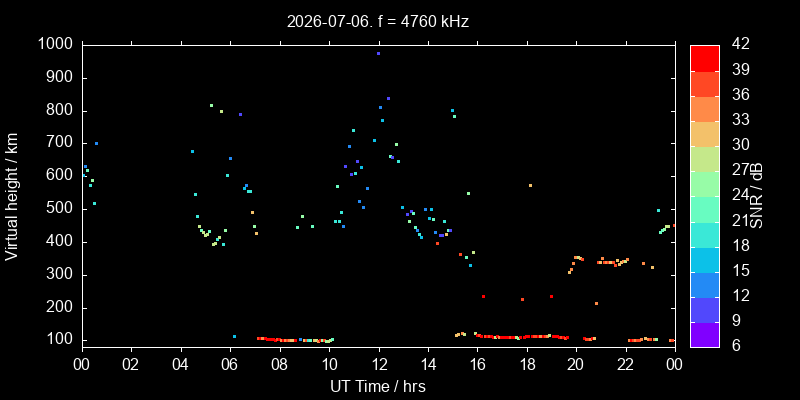Click the highest violet data point near 12 UT
This screenshot has height=400, width=800.
click(378, 53)
